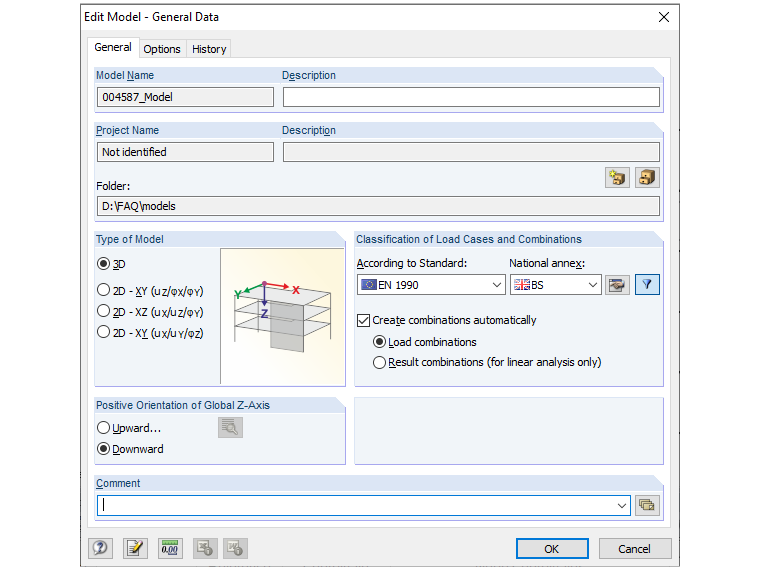
Task: Set Z-axis orientation to Upward
Action: pyautogui.click(x=129, y=428)
